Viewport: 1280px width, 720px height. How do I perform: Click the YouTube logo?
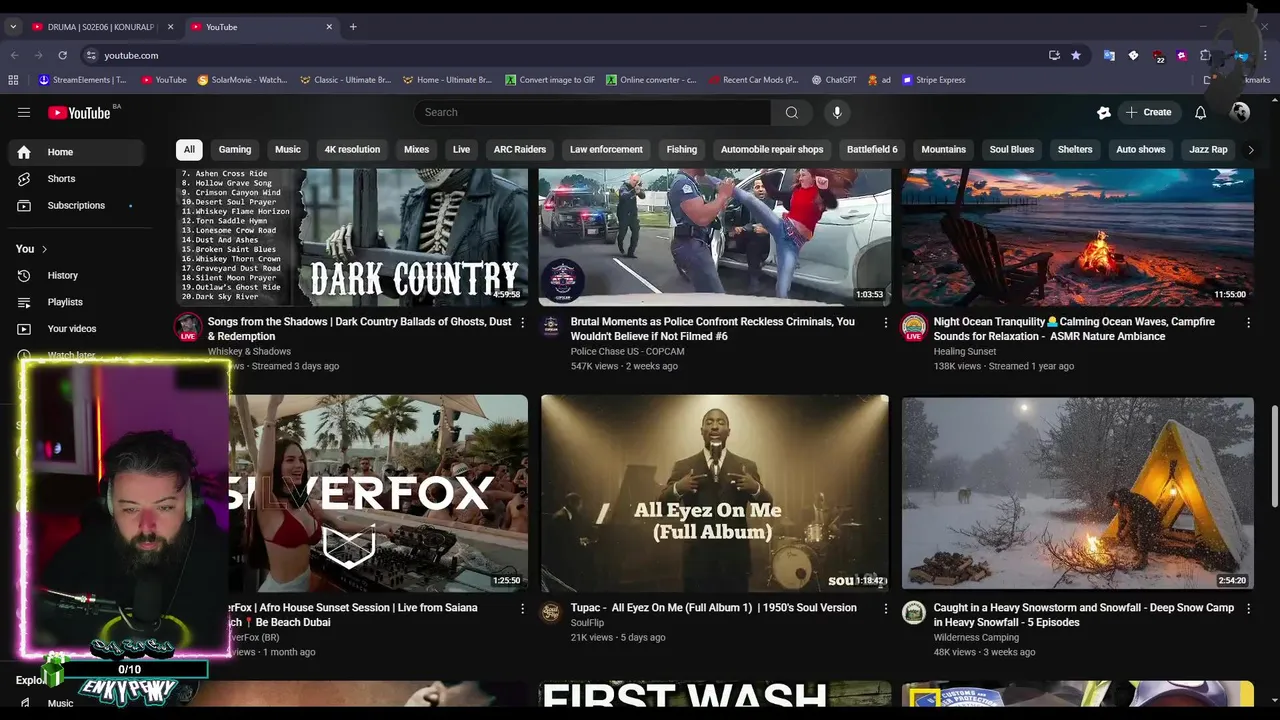click(x=80, y=113)
